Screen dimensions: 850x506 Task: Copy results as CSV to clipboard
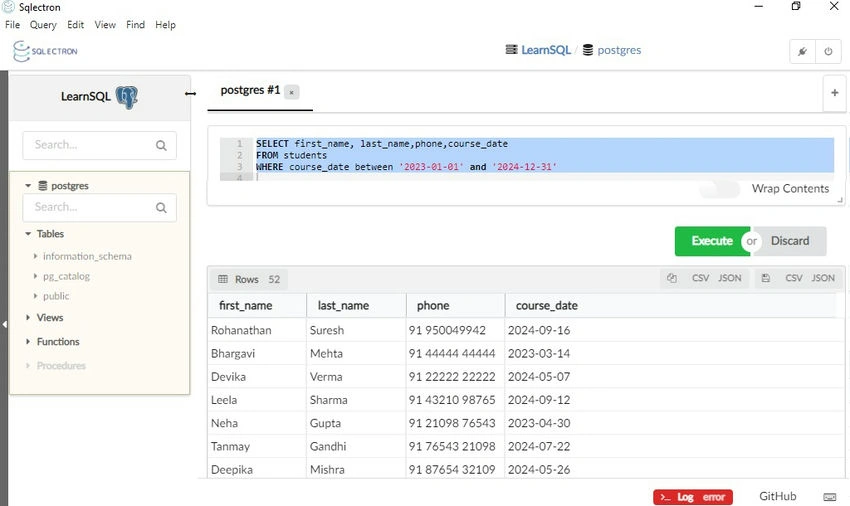(x=700, y=278)
